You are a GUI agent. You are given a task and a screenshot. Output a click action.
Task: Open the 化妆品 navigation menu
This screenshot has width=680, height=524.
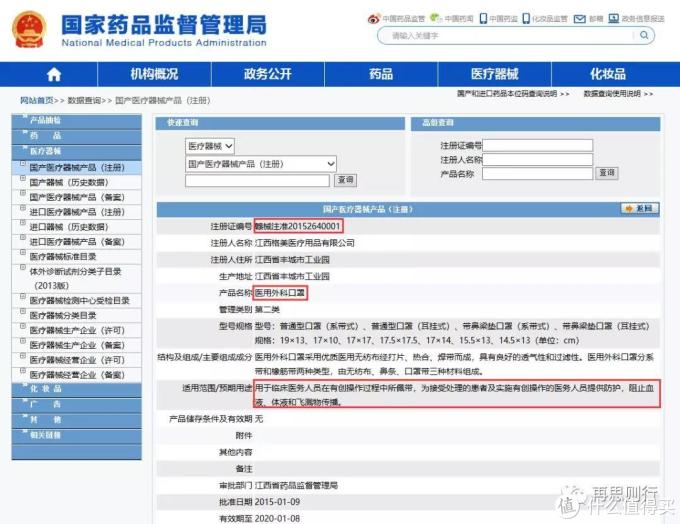(608, 74)
